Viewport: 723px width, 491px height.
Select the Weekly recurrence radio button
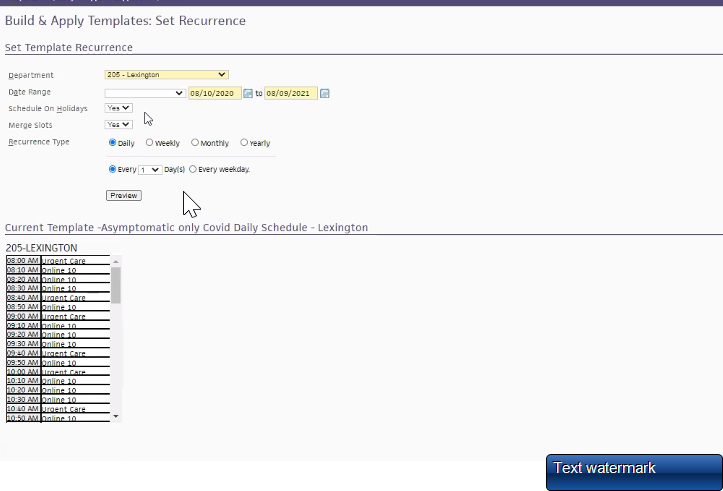(150, 143)
